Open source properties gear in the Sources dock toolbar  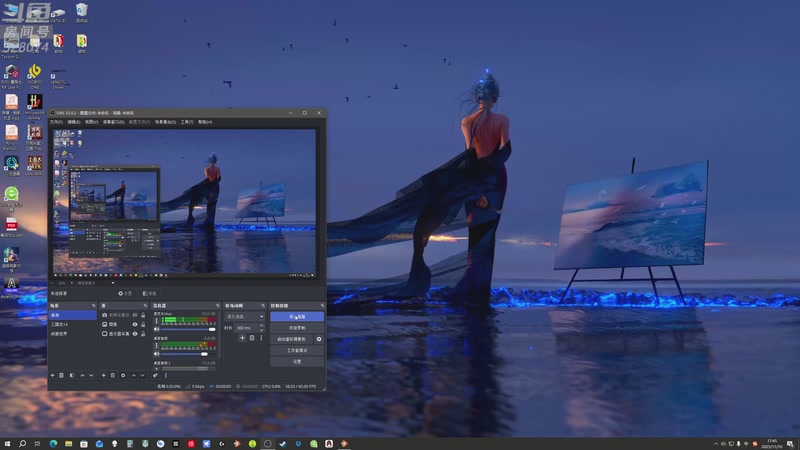pyautogui.click(x=123, y=376)
